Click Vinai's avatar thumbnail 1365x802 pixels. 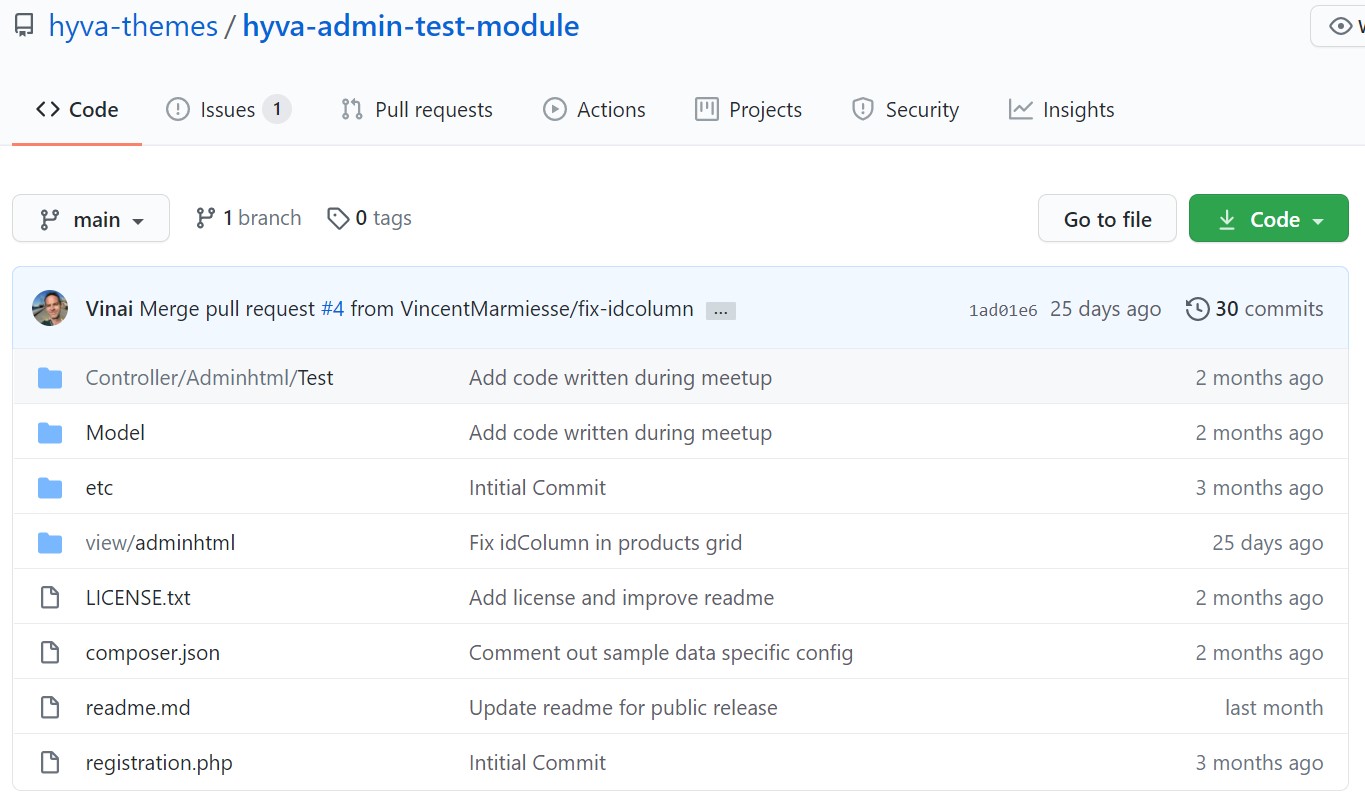pos(50,309)
